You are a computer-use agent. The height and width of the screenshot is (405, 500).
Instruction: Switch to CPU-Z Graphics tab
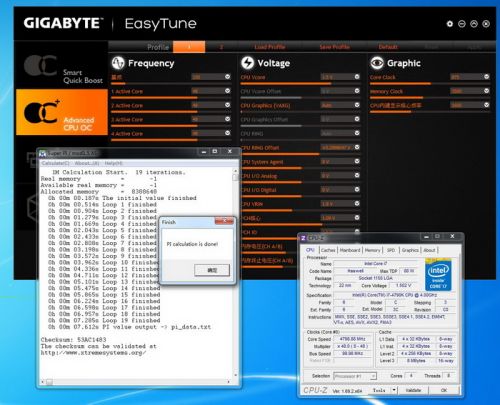410,250
